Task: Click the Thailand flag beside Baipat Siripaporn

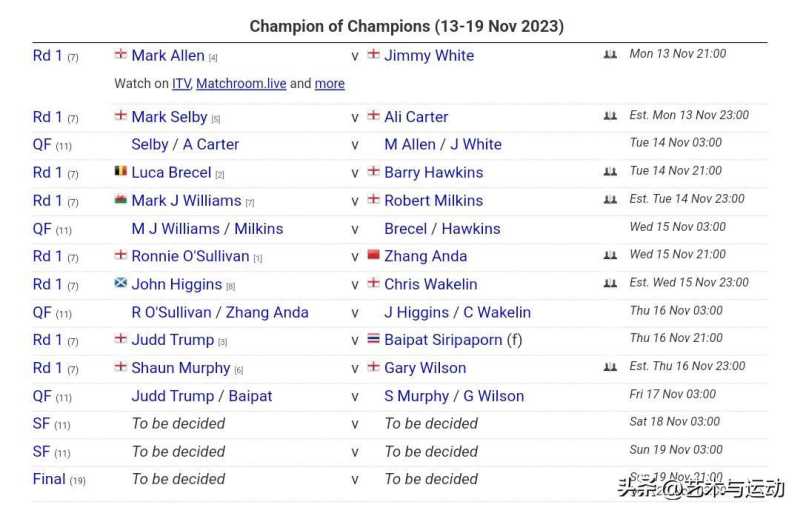Action: tap(374, 340)
